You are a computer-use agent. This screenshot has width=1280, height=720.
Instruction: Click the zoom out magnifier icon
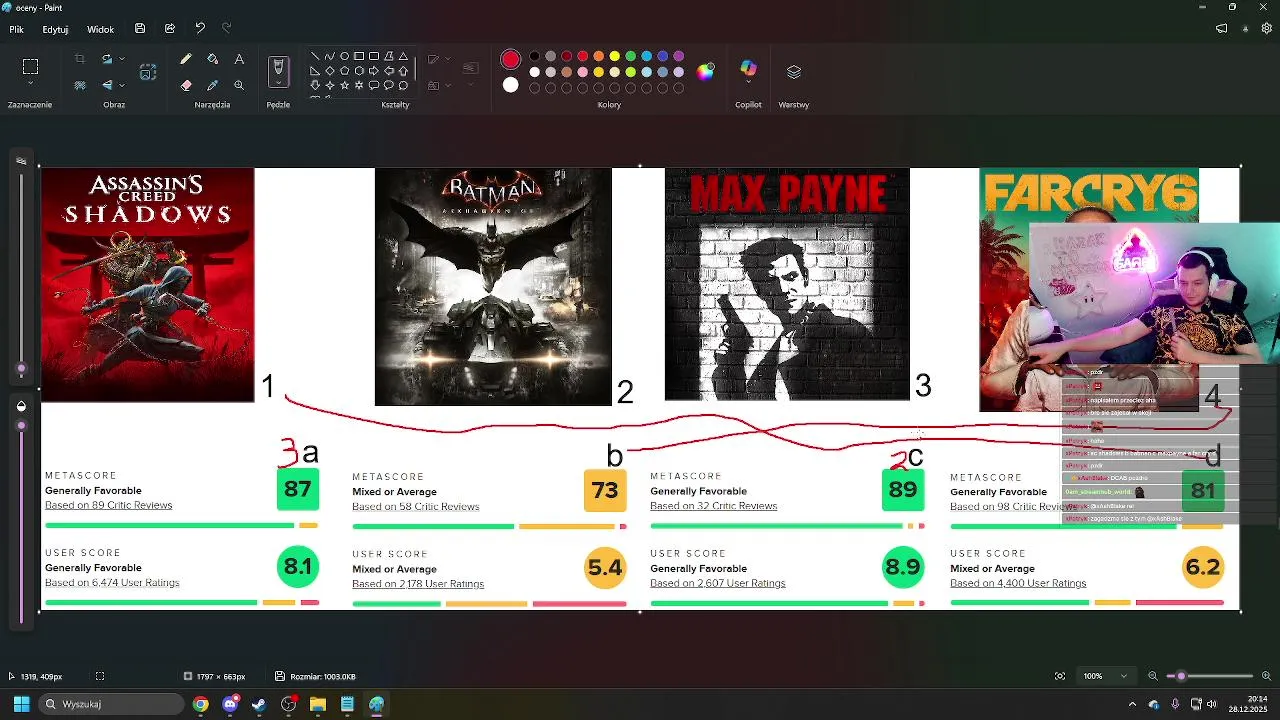(x=1153, y=676)
